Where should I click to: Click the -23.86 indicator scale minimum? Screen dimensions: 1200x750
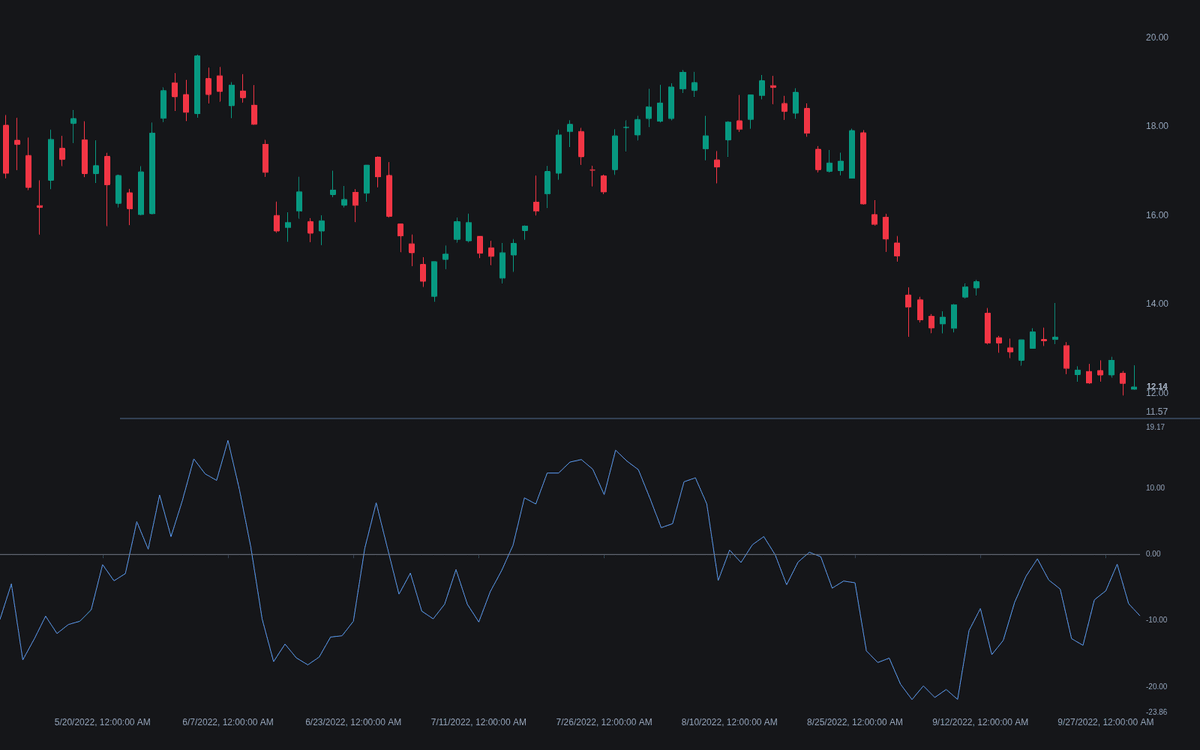pyautogui.click(x=1155, y=712)
